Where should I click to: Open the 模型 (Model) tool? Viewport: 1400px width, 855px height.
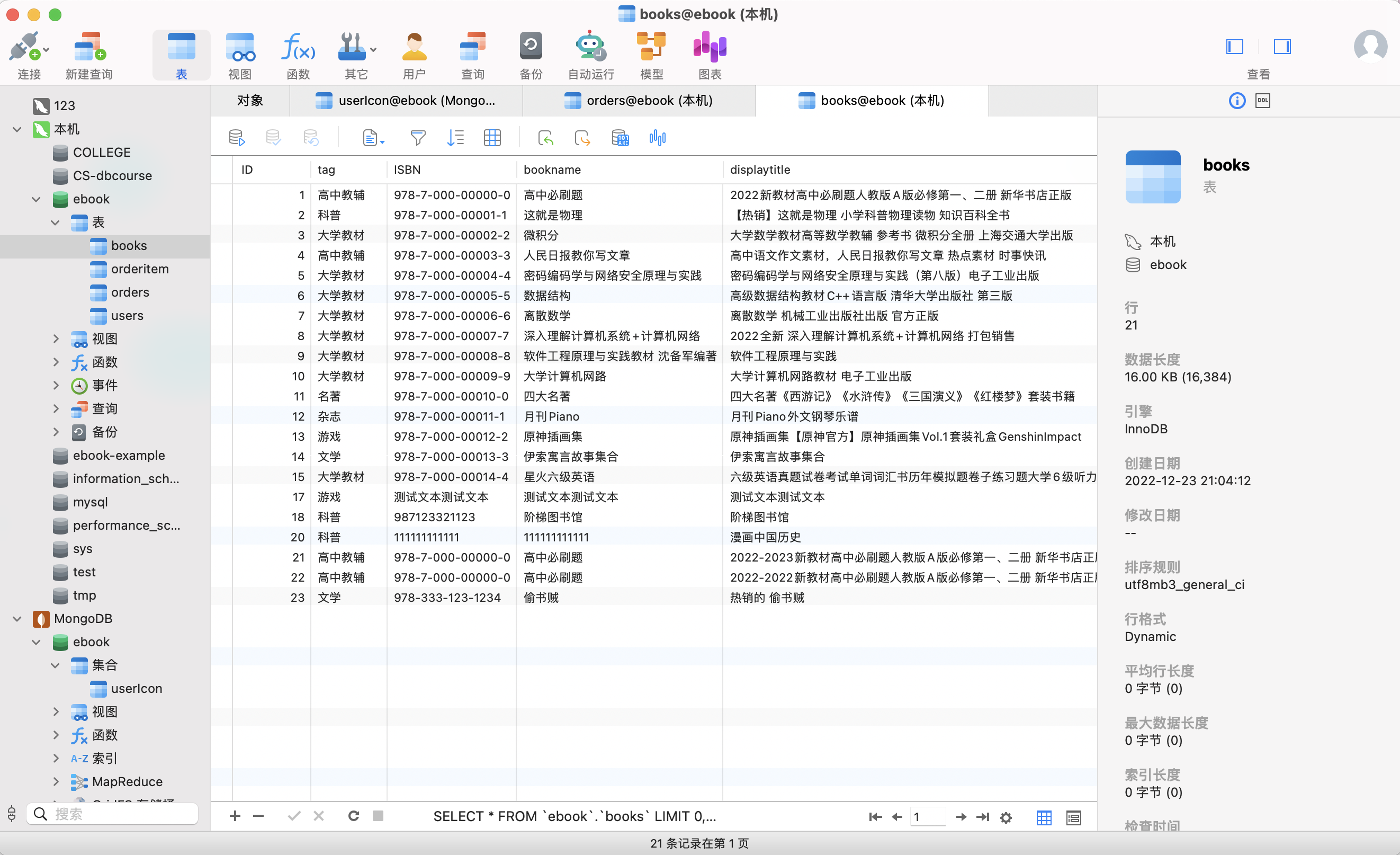[651, 54]
